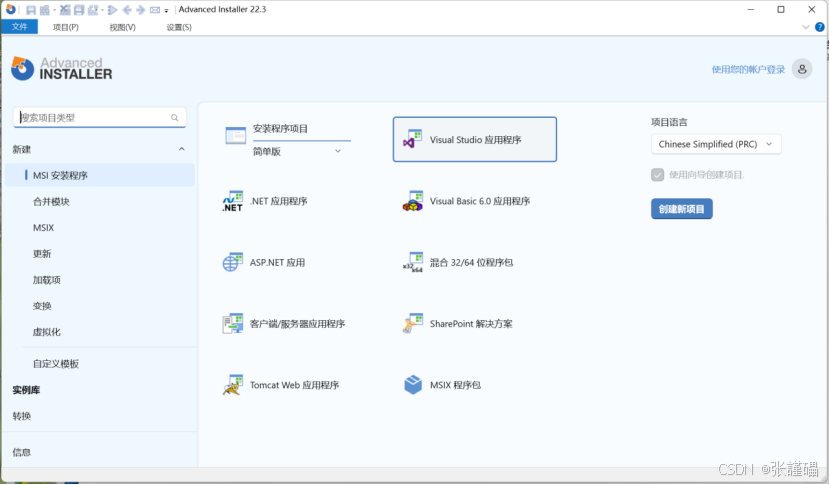Select 变换 in sidebar
The width and height of the screenshot is (830, 485).
coord(42,306)
